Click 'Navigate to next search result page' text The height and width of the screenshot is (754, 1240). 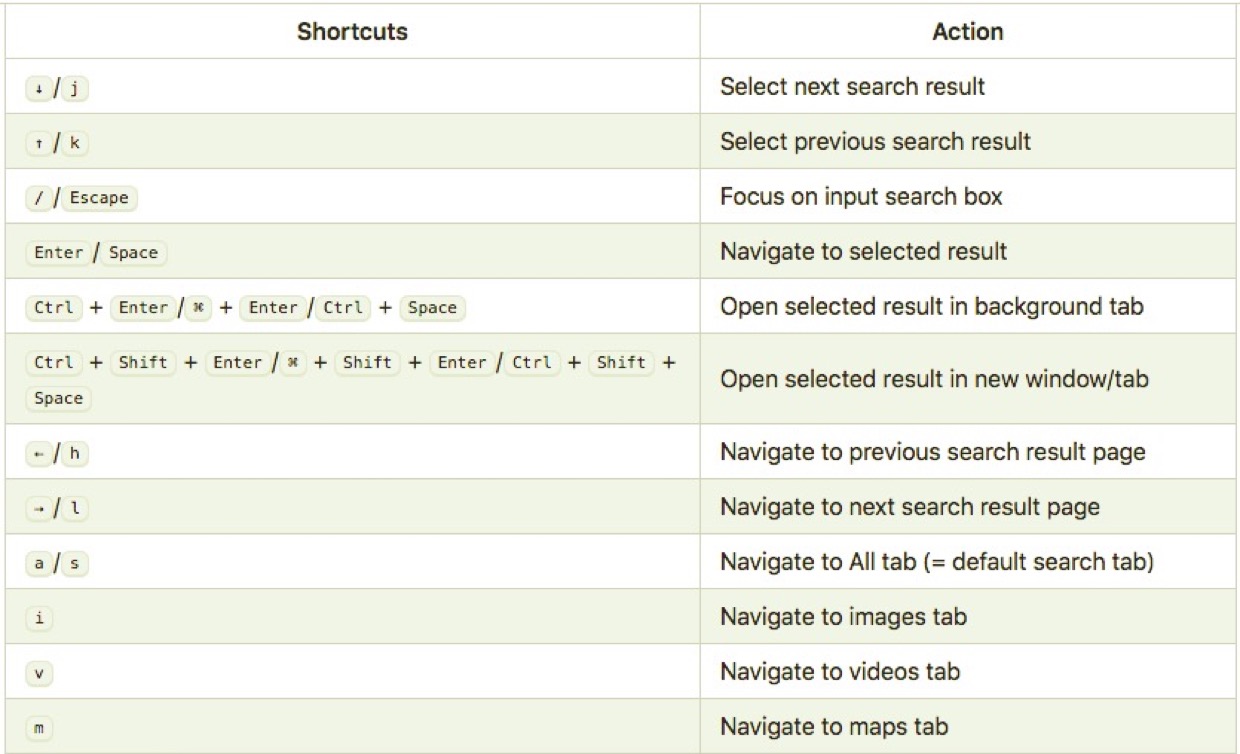click(909, 507)
